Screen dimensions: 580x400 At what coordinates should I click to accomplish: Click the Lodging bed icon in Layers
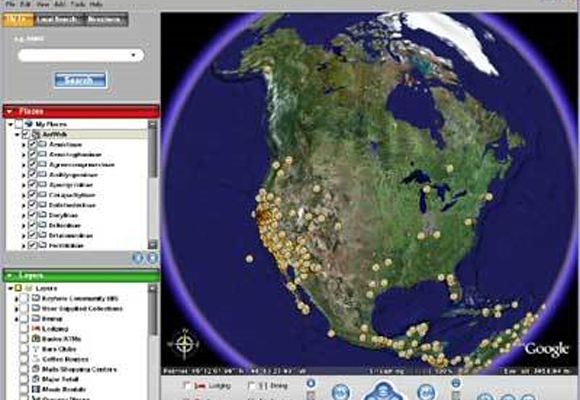point(36,329)
